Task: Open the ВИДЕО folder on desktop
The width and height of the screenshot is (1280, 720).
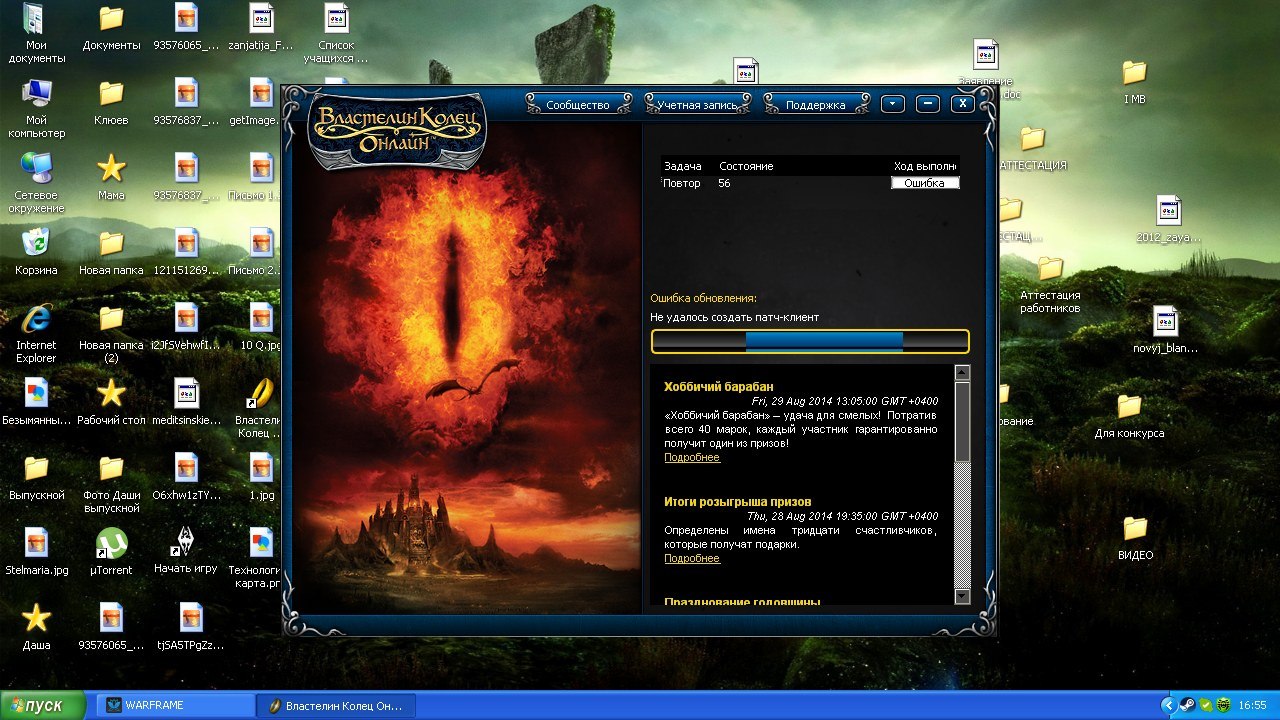Action: (x=1135, y=537)
